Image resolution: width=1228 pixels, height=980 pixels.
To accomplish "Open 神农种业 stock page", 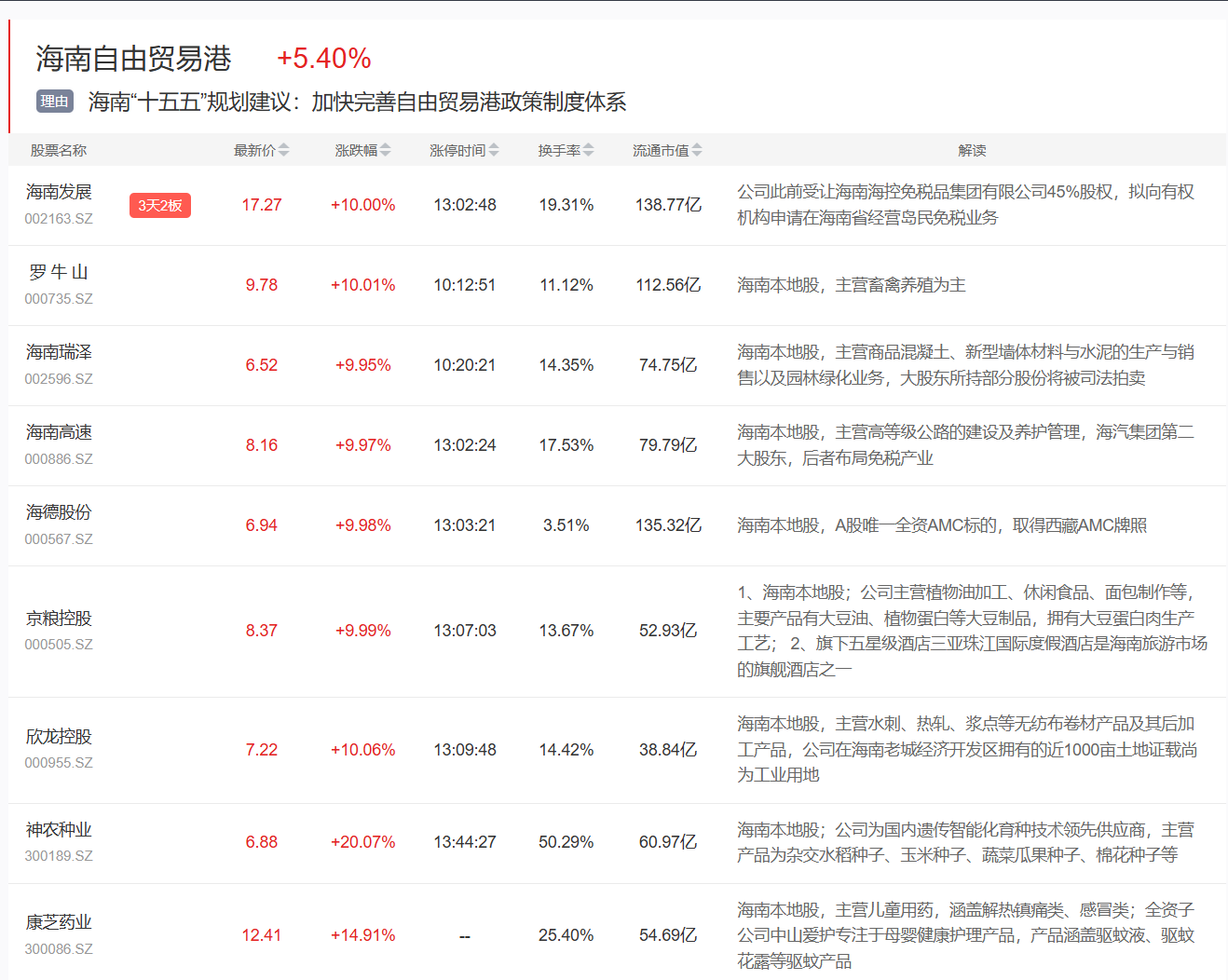I will (59, 830).
